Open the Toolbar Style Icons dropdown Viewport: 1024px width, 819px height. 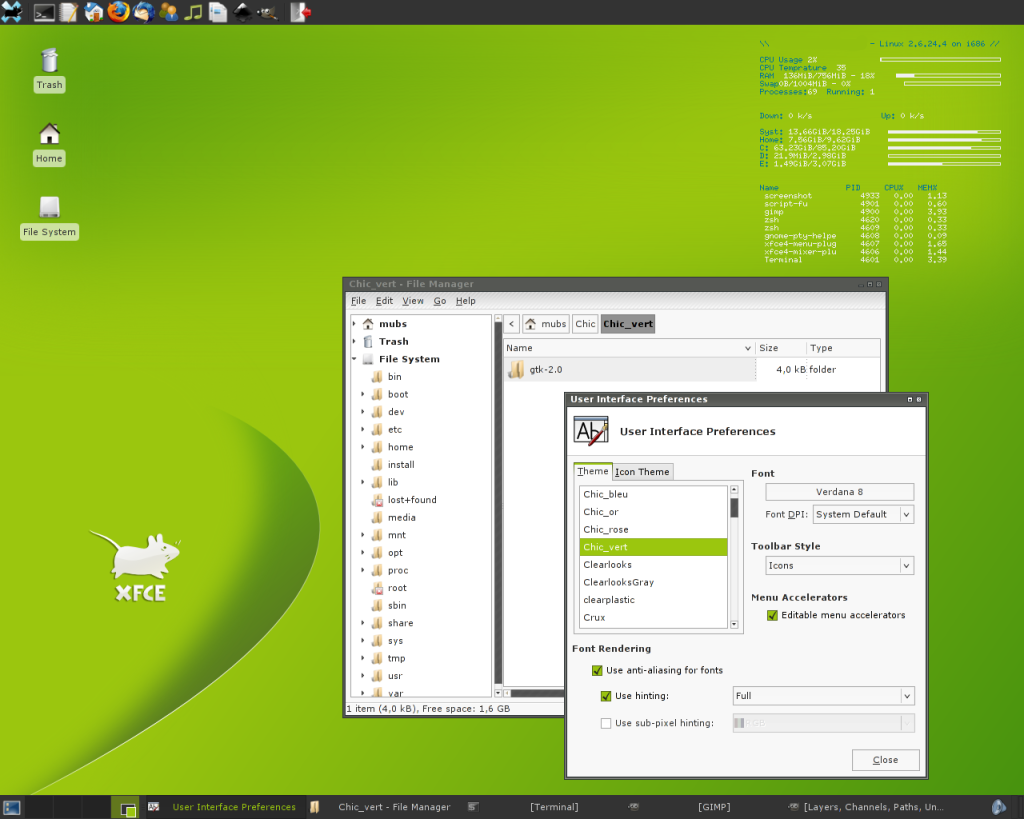click(840, 566)
